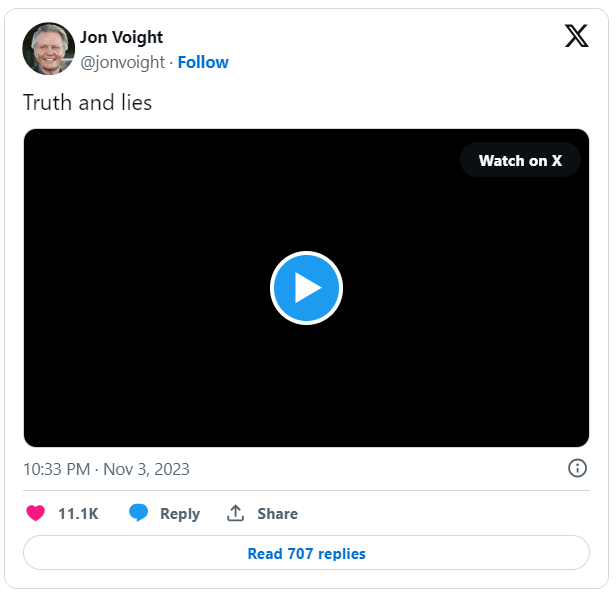Viewport: 616px width, 598px height.
Task: Open the Jon Voight display name
Action: tap(121, 37)
